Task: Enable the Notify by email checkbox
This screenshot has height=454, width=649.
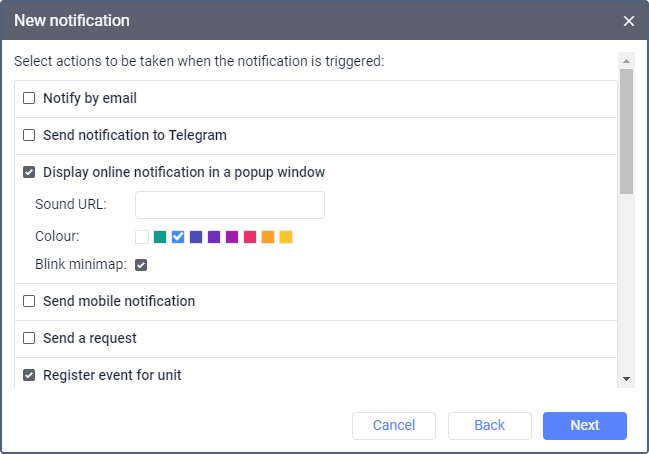Action: (29, 98)
